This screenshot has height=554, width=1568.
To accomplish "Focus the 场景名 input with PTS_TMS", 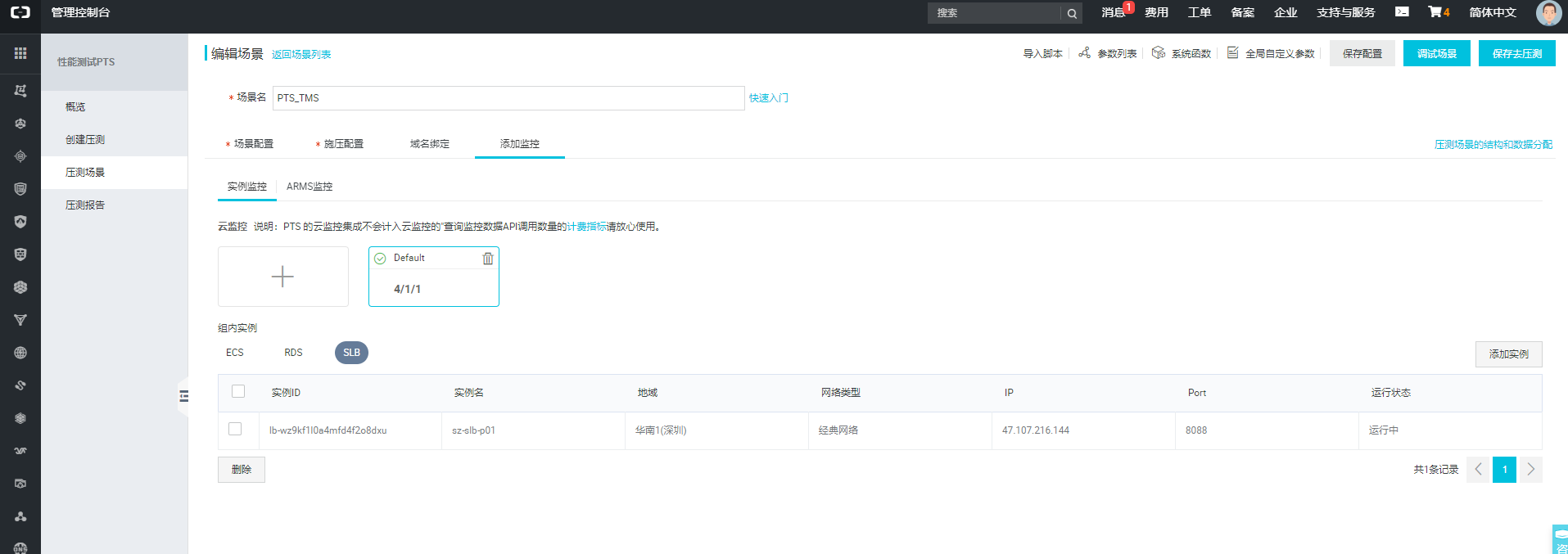I will click(x=508, y=98).
